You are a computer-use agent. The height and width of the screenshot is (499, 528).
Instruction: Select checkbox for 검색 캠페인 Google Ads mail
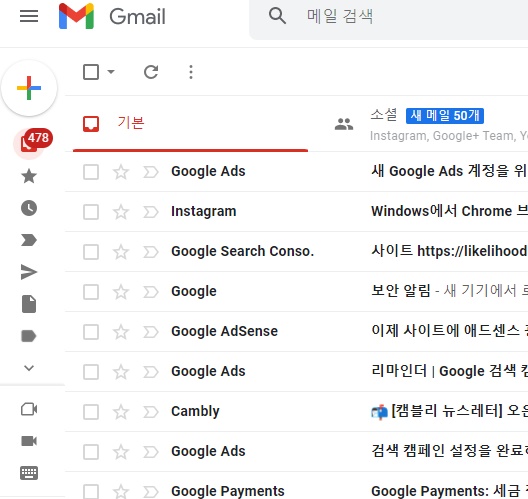pyautogui.click(x=91, y=452)
